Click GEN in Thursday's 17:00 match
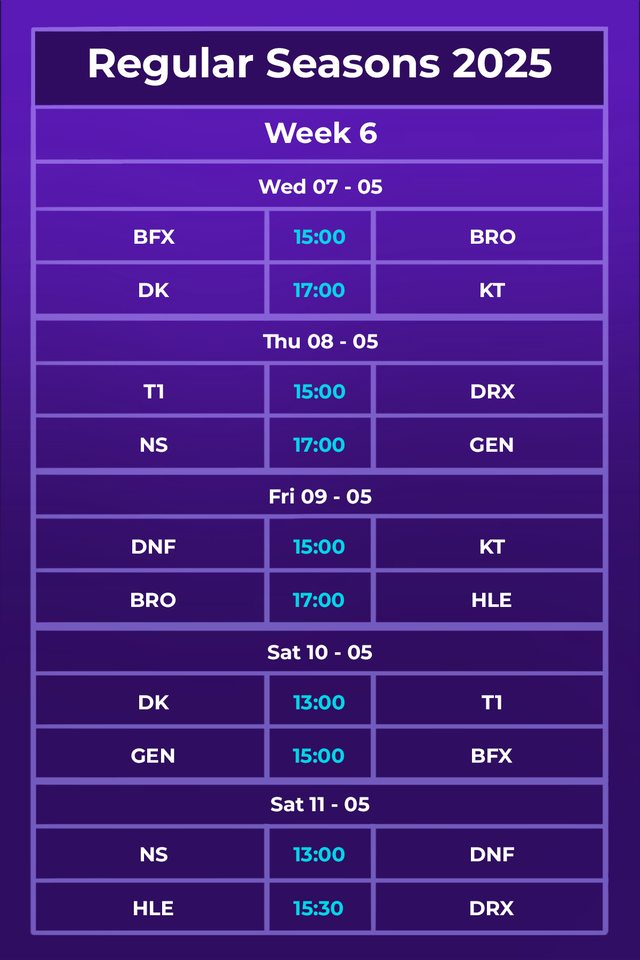Image resolution: width=640 pixels, height=960 pixels. click(x=492, y=445)
